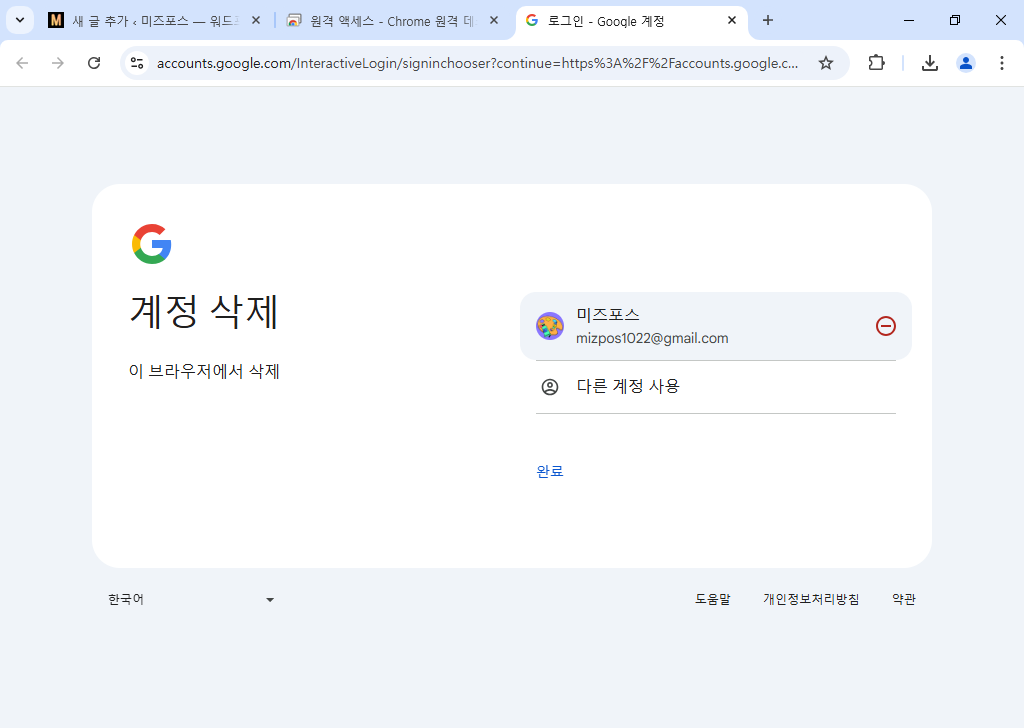
Task: Open Chrome three-dot menu
Action: pos(1002,63)
